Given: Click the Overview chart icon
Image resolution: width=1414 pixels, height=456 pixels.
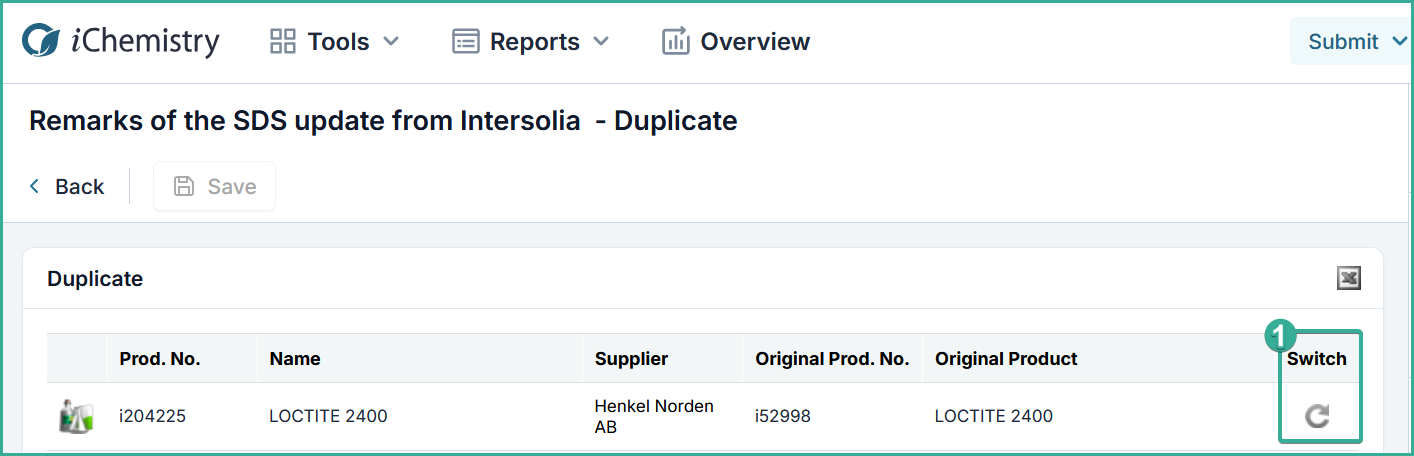Looking at the screenshot, I should coord(676,42).
